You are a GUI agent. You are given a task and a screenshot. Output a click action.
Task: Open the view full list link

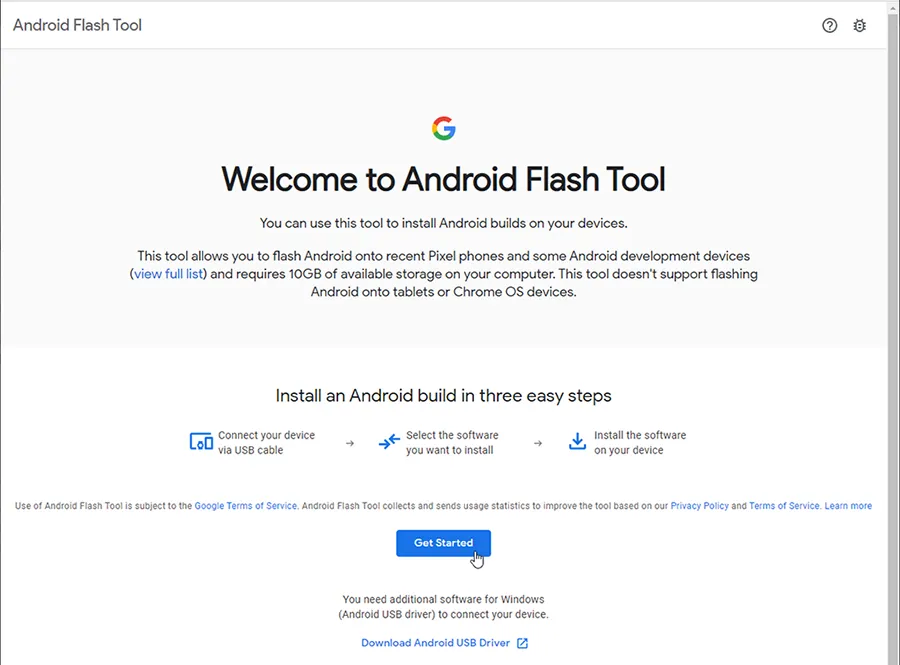tap(167, 274)
